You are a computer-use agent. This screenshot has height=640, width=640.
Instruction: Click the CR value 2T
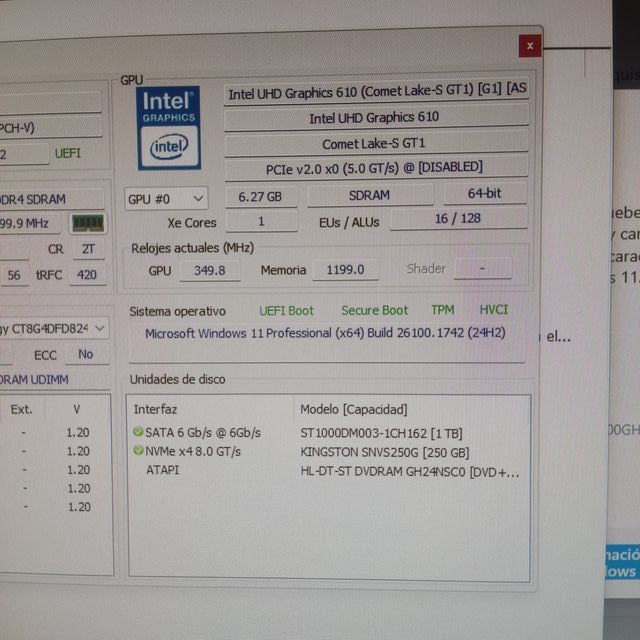pos(89,249)
